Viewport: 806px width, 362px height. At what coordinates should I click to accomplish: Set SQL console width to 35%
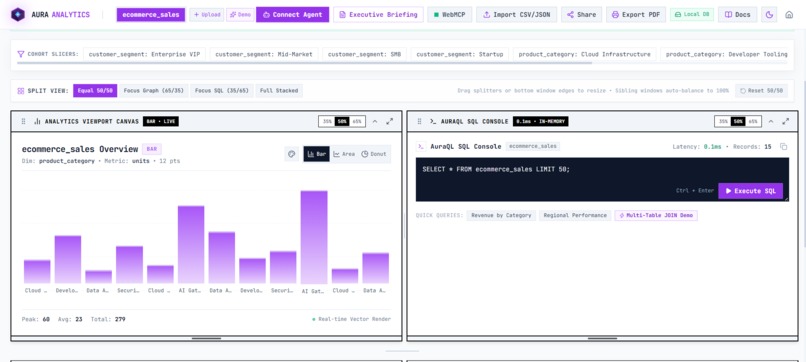(722, 121)
